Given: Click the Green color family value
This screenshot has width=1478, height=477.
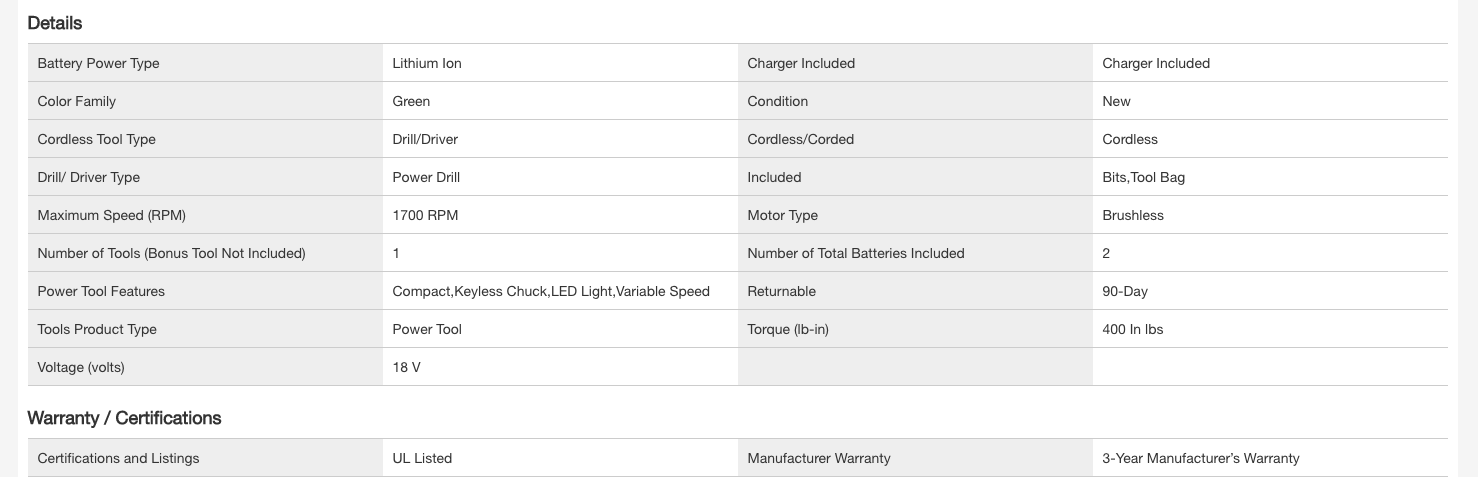Looking at the screenshot, I should (x=411, y=101).
